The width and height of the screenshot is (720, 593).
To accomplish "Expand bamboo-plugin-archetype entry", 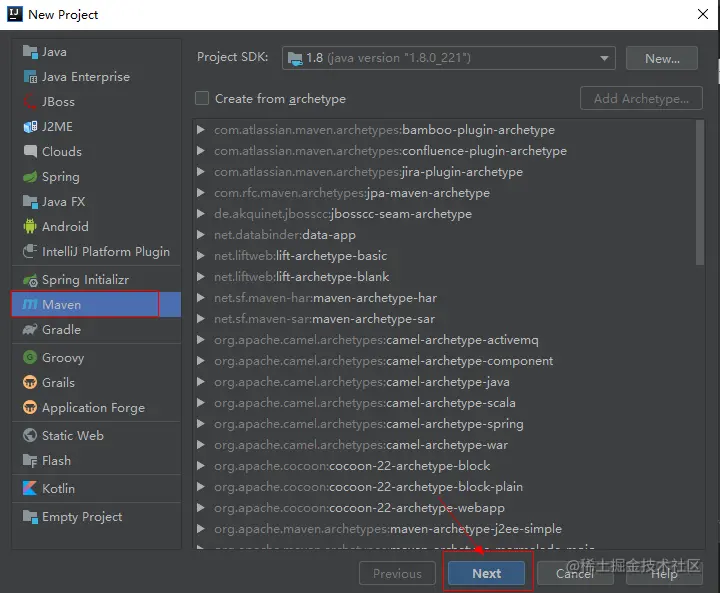I will 201,130.
